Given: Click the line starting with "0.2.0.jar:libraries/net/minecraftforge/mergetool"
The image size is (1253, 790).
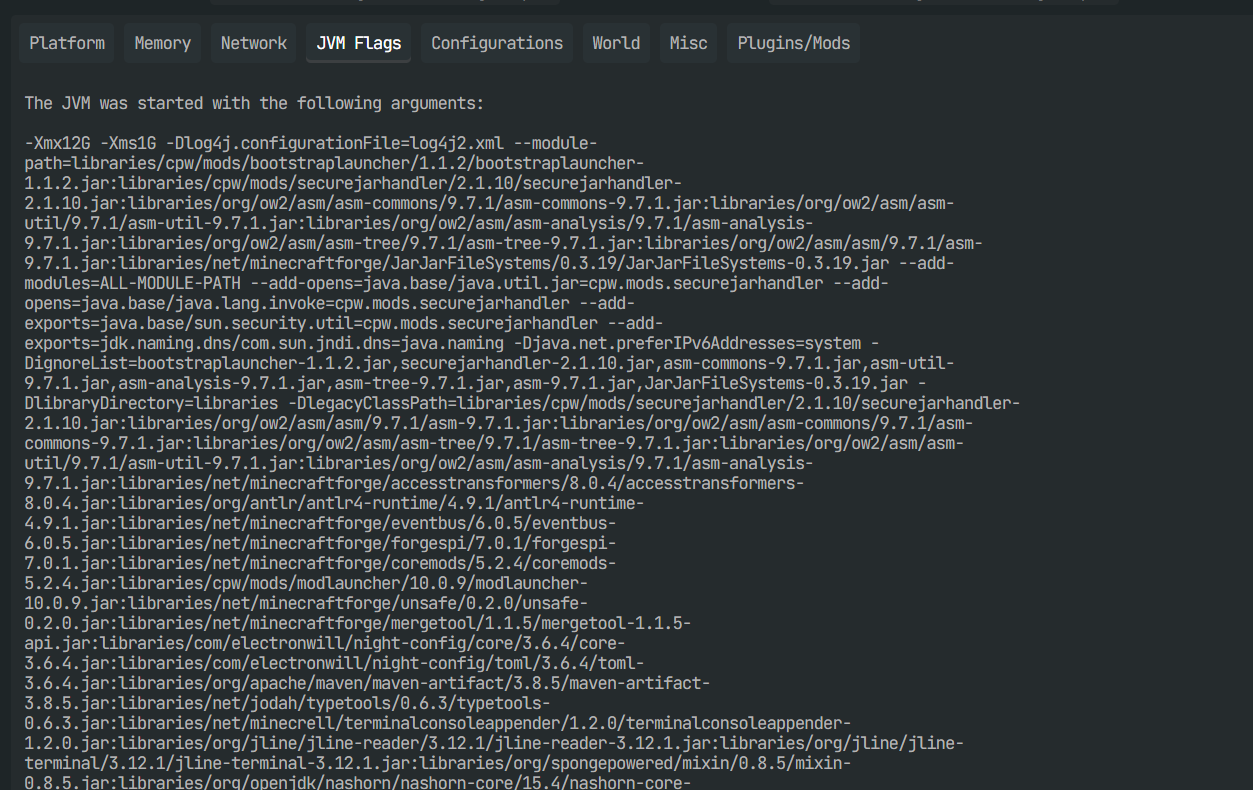Looking at the screenshot, I should (358, 623).
